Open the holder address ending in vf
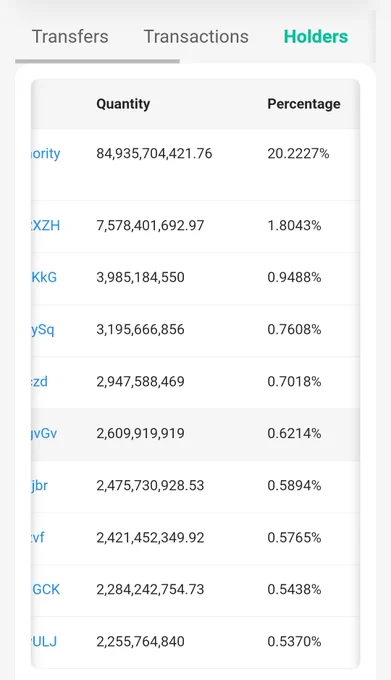This screenshot has width=391, height=680. pos(38,537)
